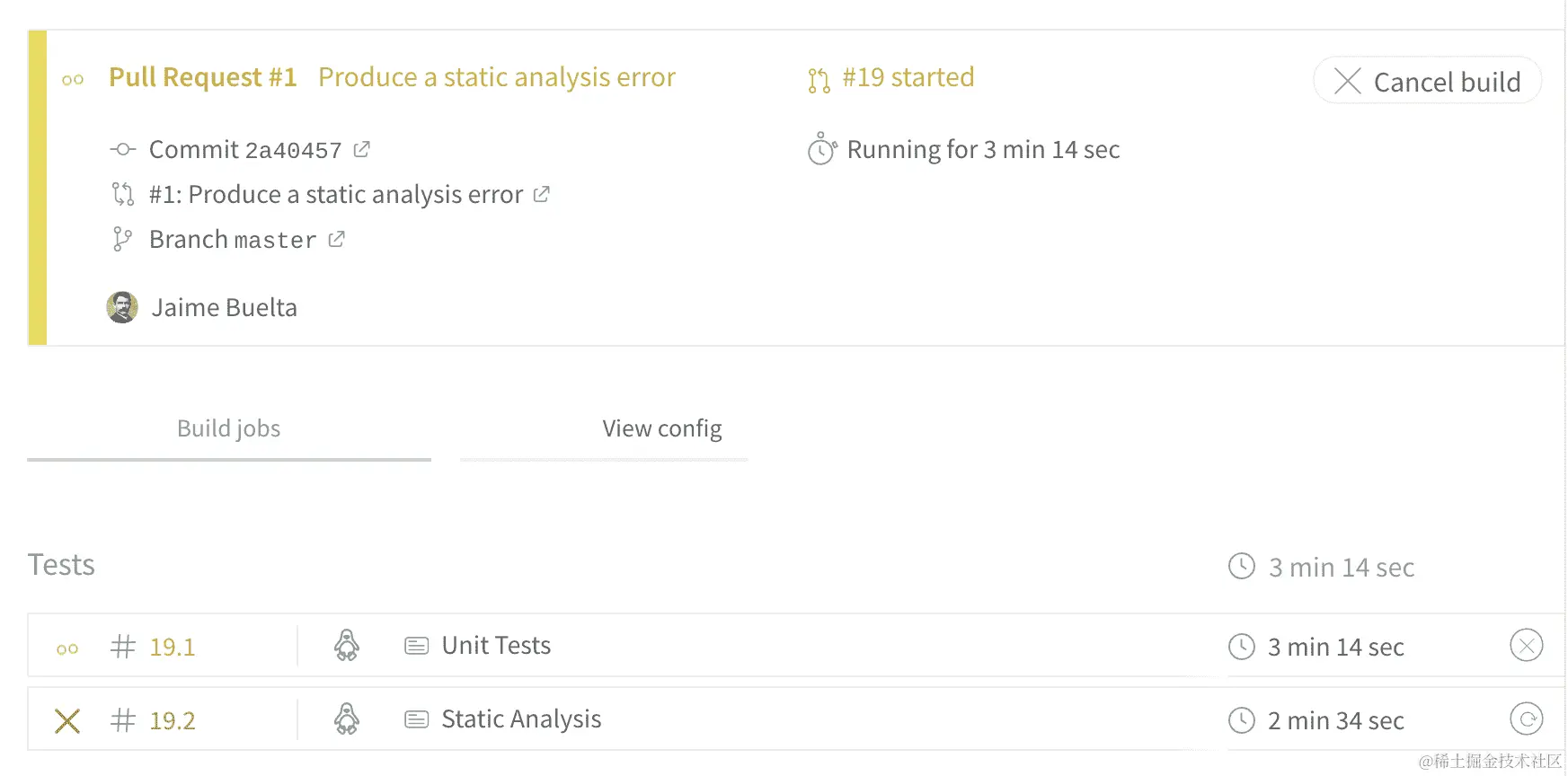Viewport: 1568px width, 776px height.
Task: Switch to the View config tab
Action: [661, 429]
